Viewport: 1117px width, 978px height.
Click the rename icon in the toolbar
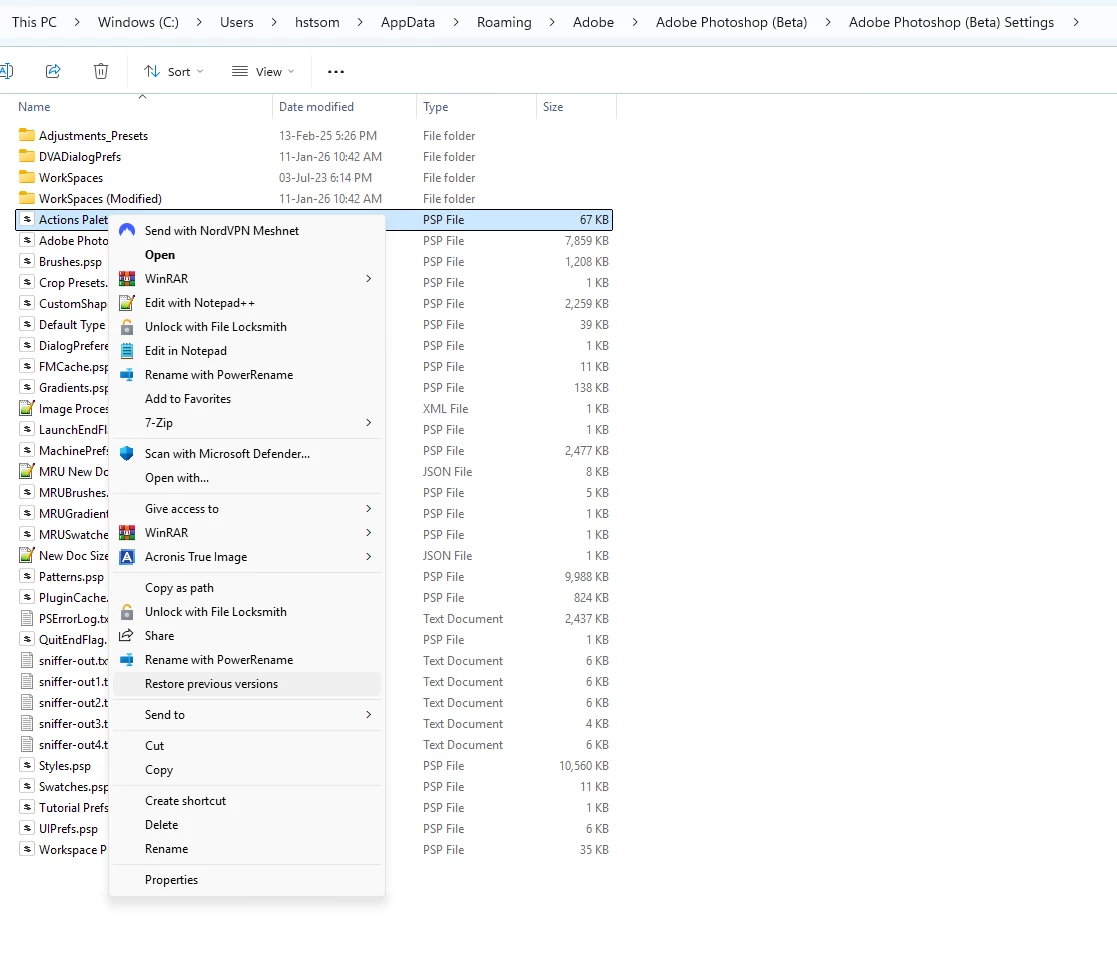[6, 71]
